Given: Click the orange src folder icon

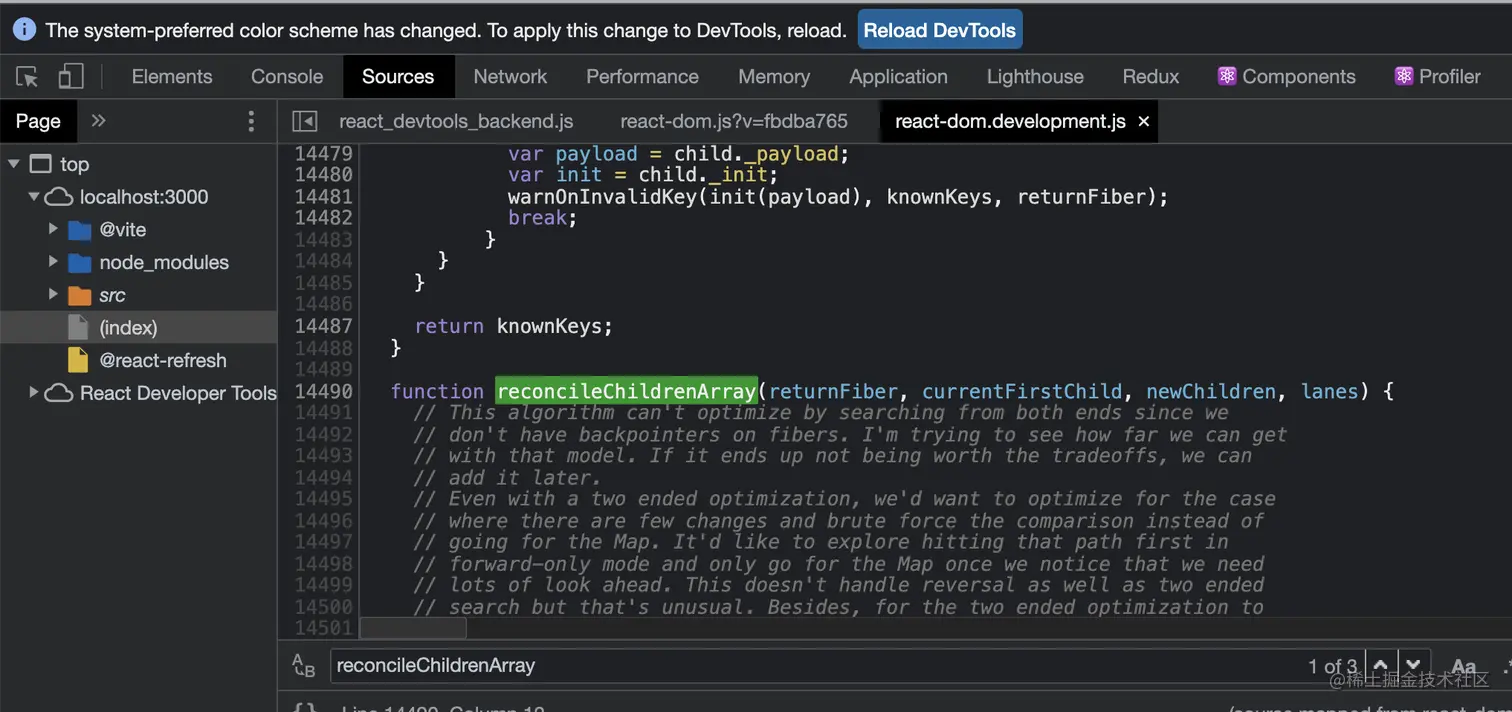Looking at the screenshot, I should click(x=80, y=296).
